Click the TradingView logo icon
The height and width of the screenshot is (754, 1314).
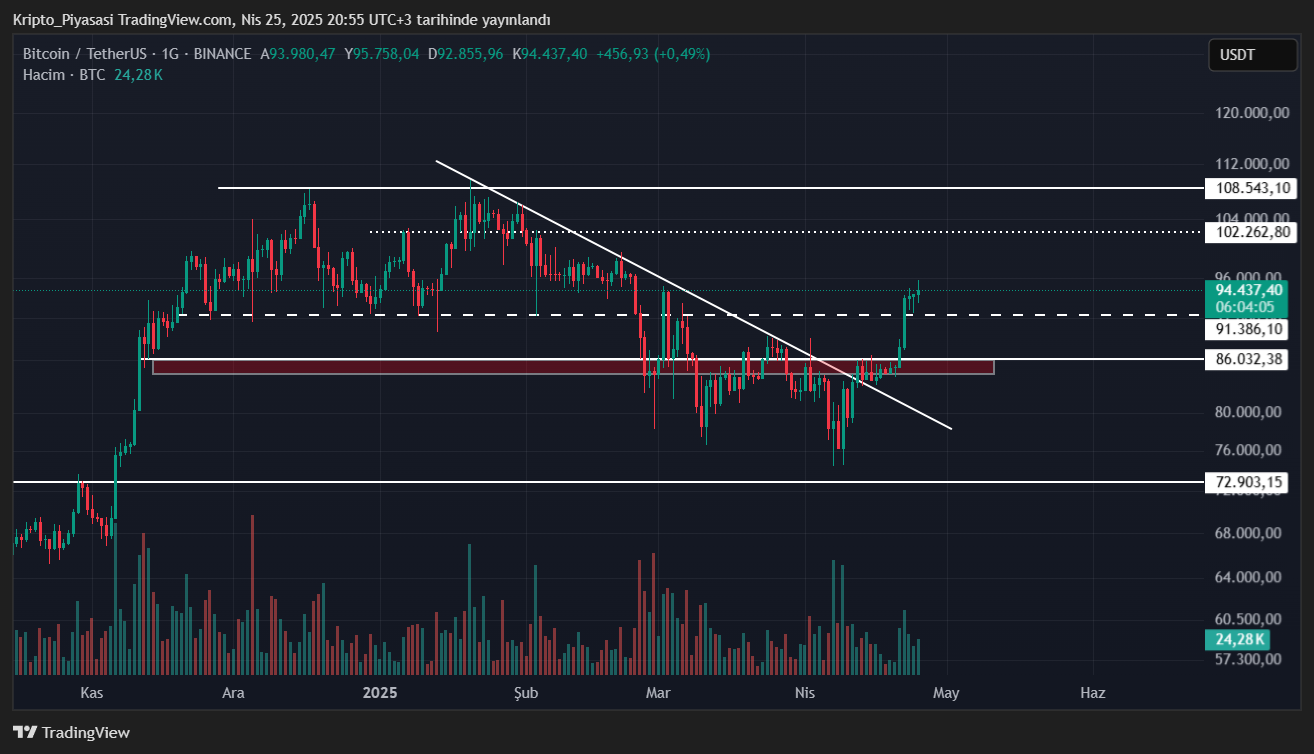[25, 732]
